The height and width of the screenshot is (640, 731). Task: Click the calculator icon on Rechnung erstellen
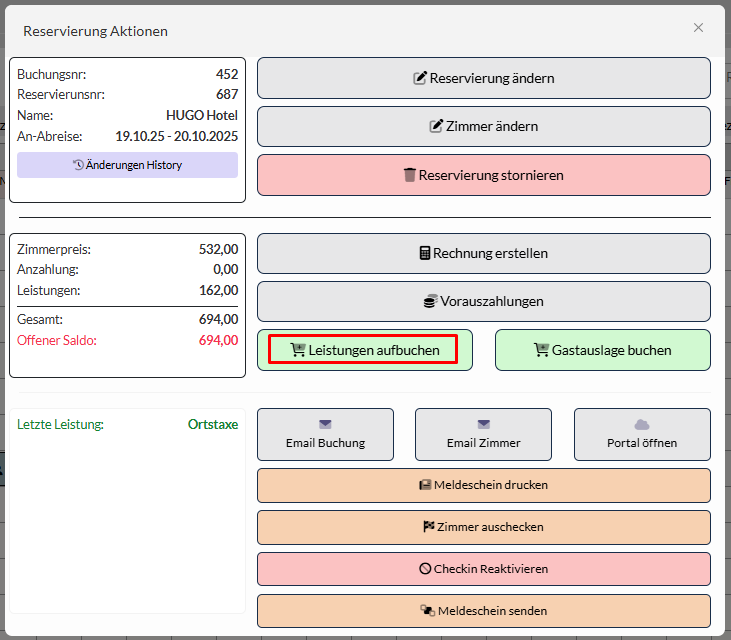(x=425, y=254)
